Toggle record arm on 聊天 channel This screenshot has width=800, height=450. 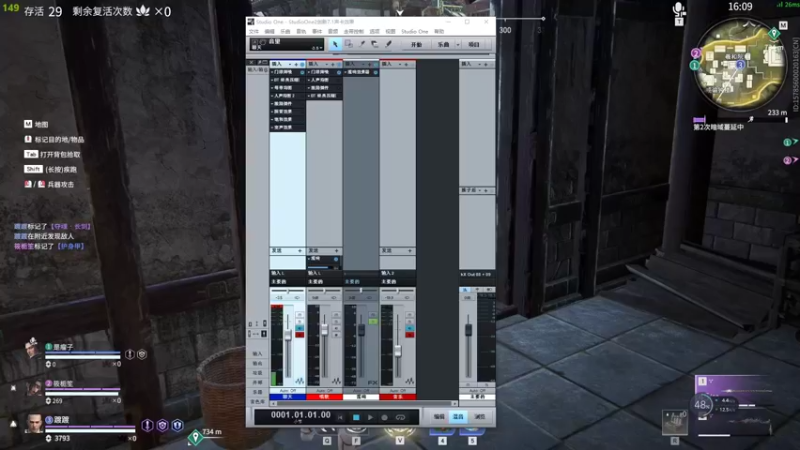click(299, 335)
